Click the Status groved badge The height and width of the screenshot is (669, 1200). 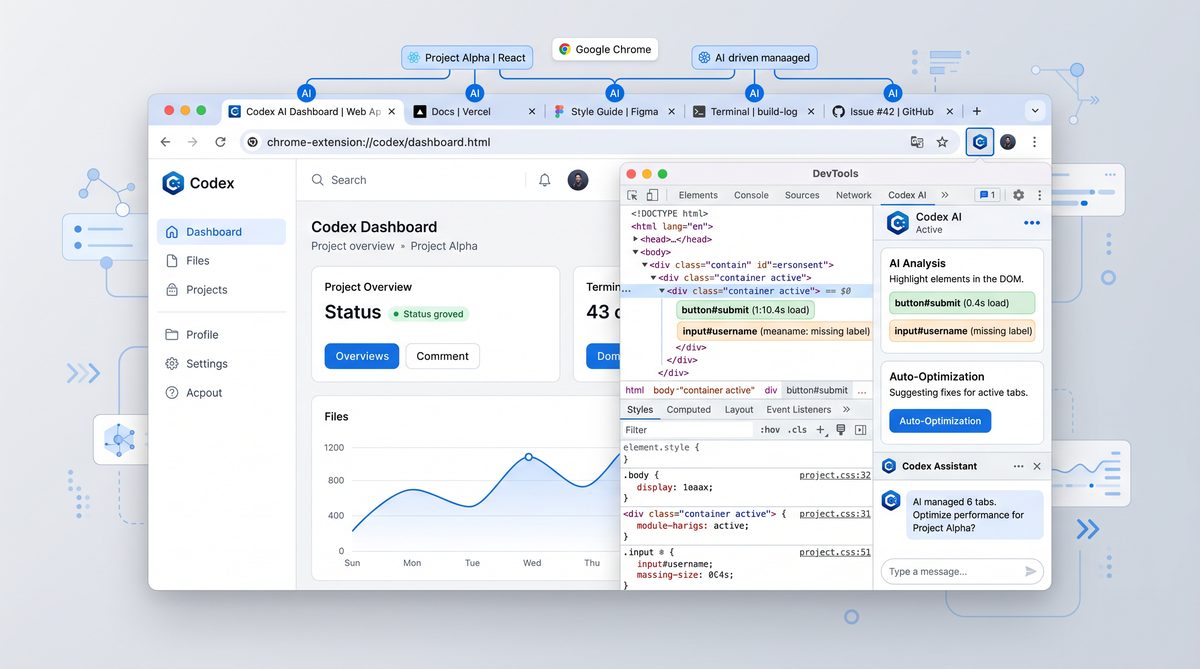pyautogui.click(x=429, y=314)
